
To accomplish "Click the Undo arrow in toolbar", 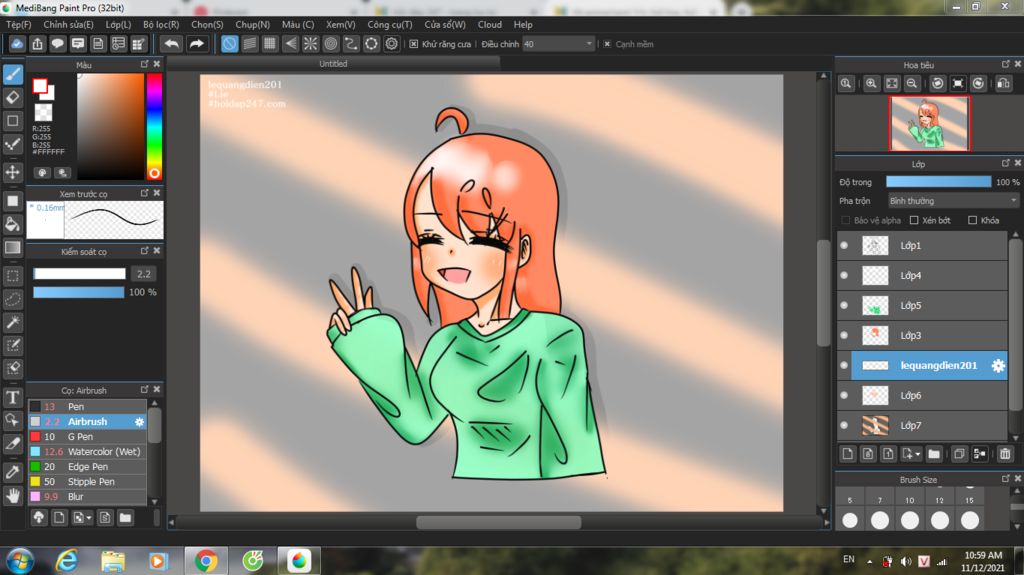I will point(172,44).
